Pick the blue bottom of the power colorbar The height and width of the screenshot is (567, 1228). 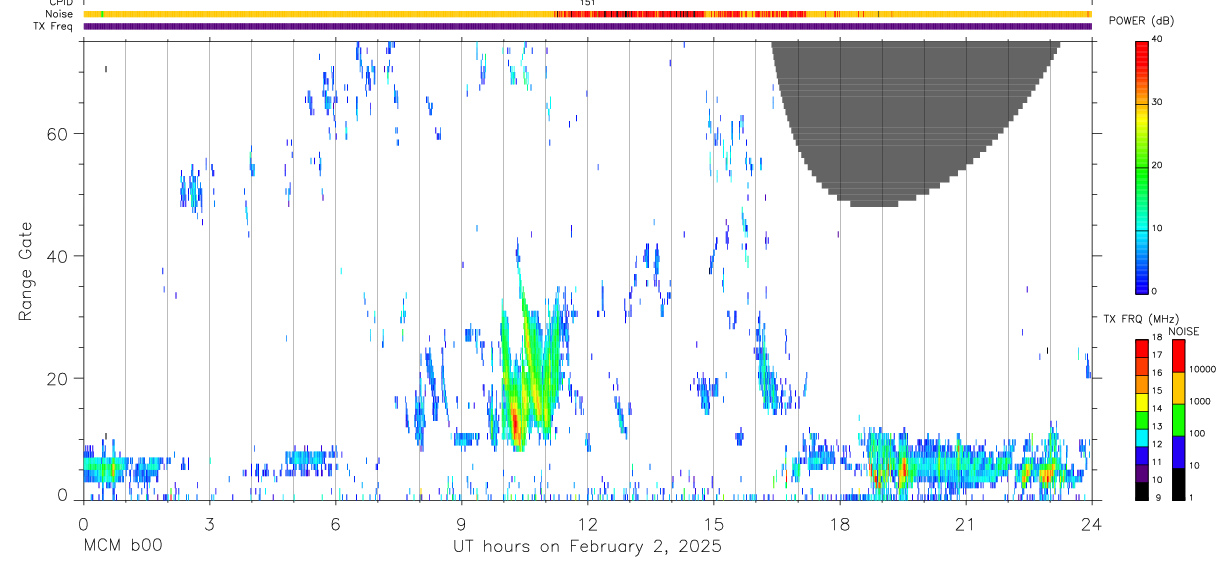coord(1141,280)
